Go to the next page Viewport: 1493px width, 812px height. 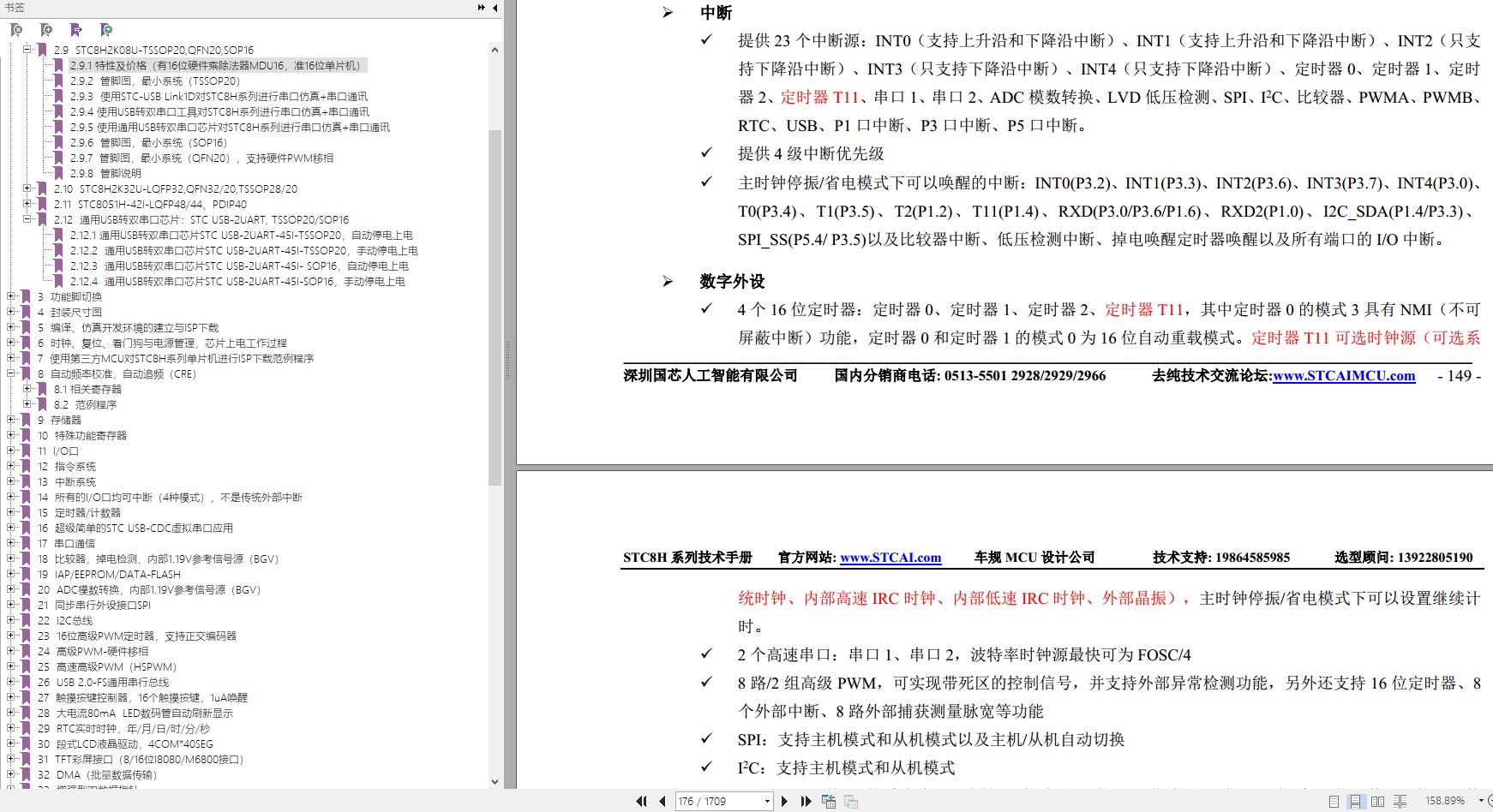pyautogui.click(x=784, y=801)
